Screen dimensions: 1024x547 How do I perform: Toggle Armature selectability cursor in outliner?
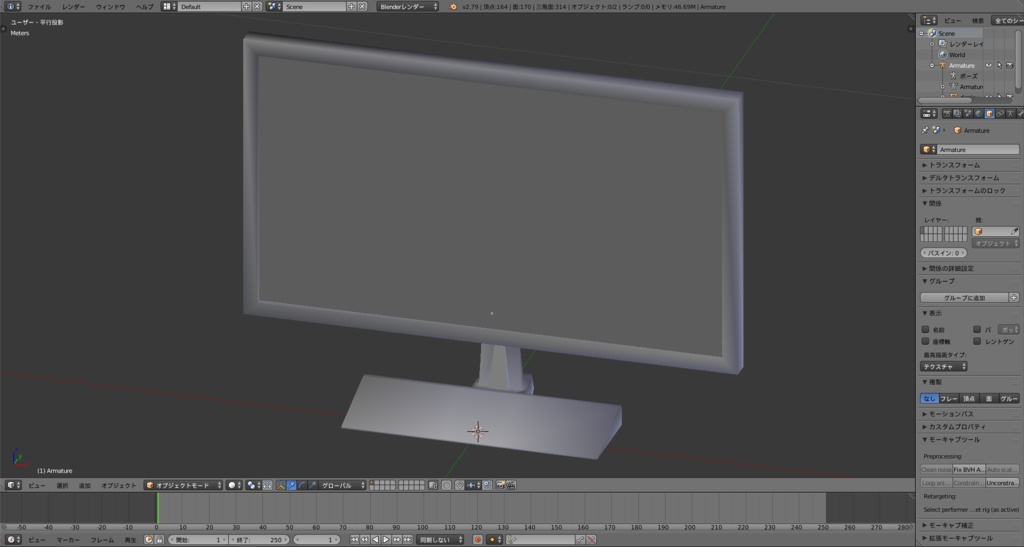coord(999,65)
